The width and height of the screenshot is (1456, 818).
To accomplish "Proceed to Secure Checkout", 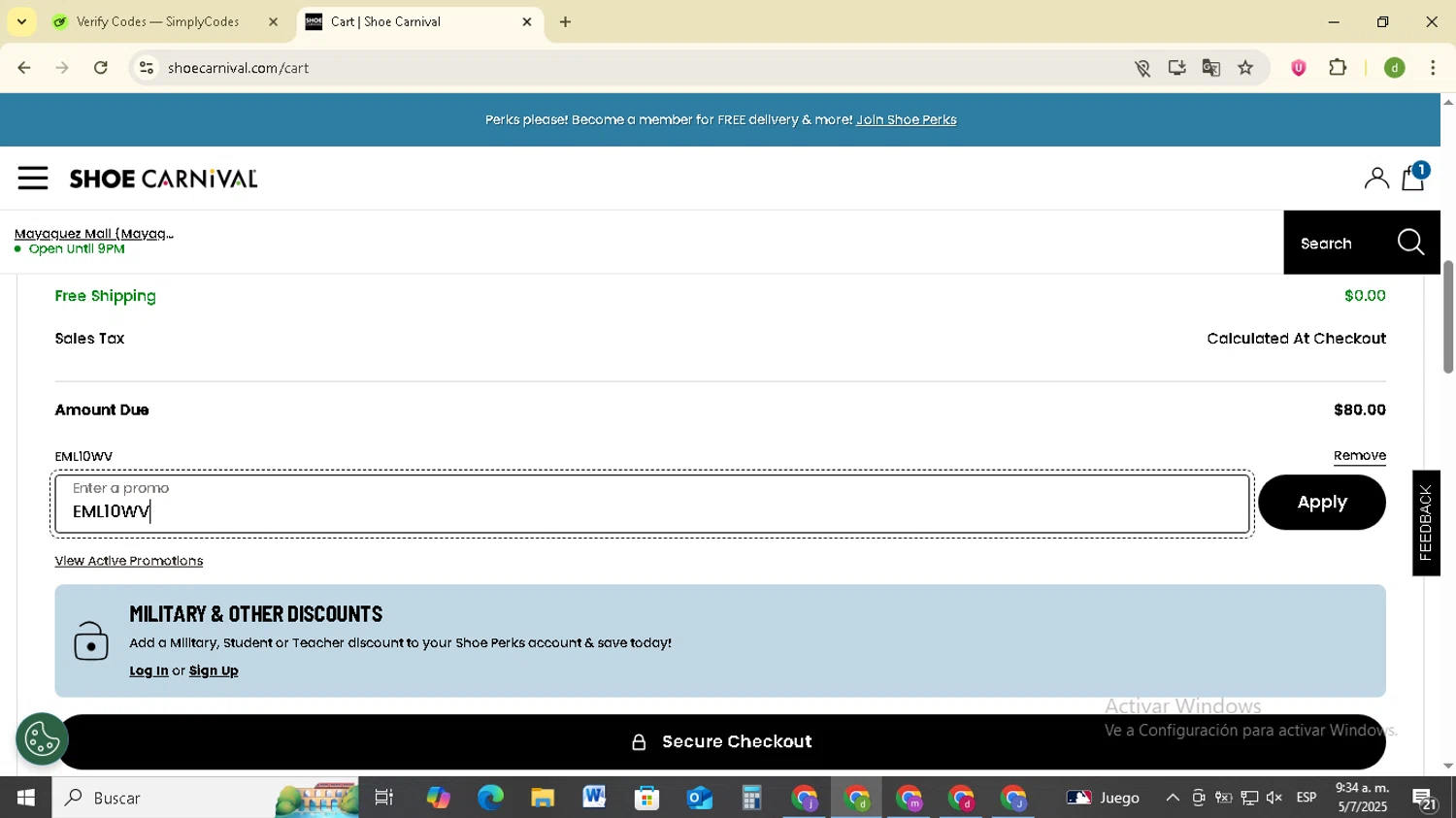I will coord(720,742).
